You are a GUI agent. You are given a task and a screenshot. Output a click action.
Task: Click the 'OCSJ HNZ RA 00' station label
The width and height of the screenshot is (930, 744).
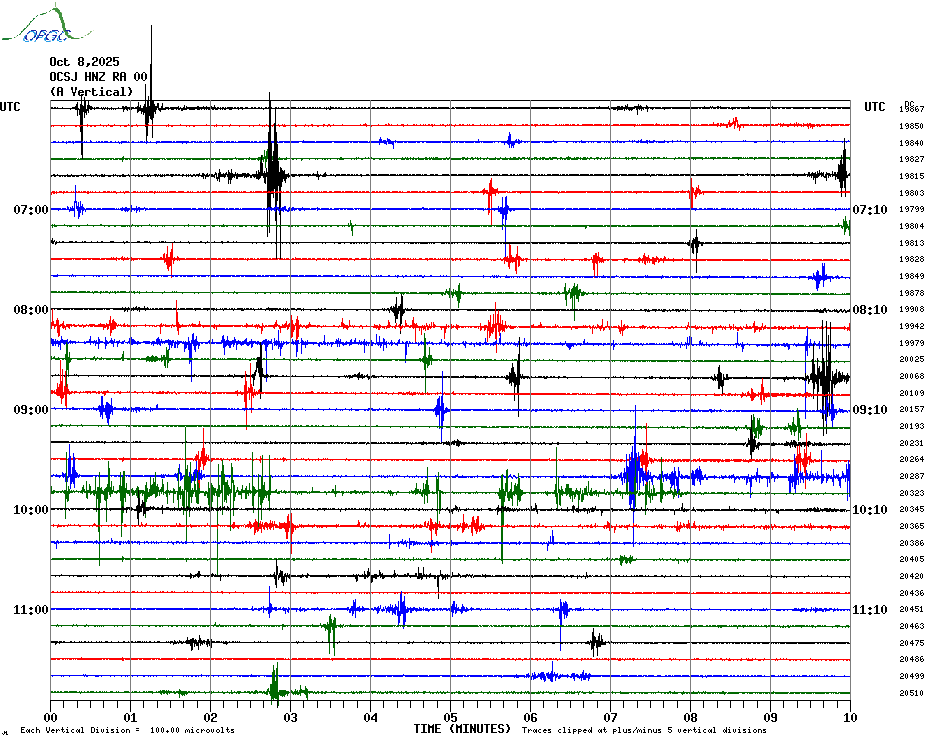(99, 77)
